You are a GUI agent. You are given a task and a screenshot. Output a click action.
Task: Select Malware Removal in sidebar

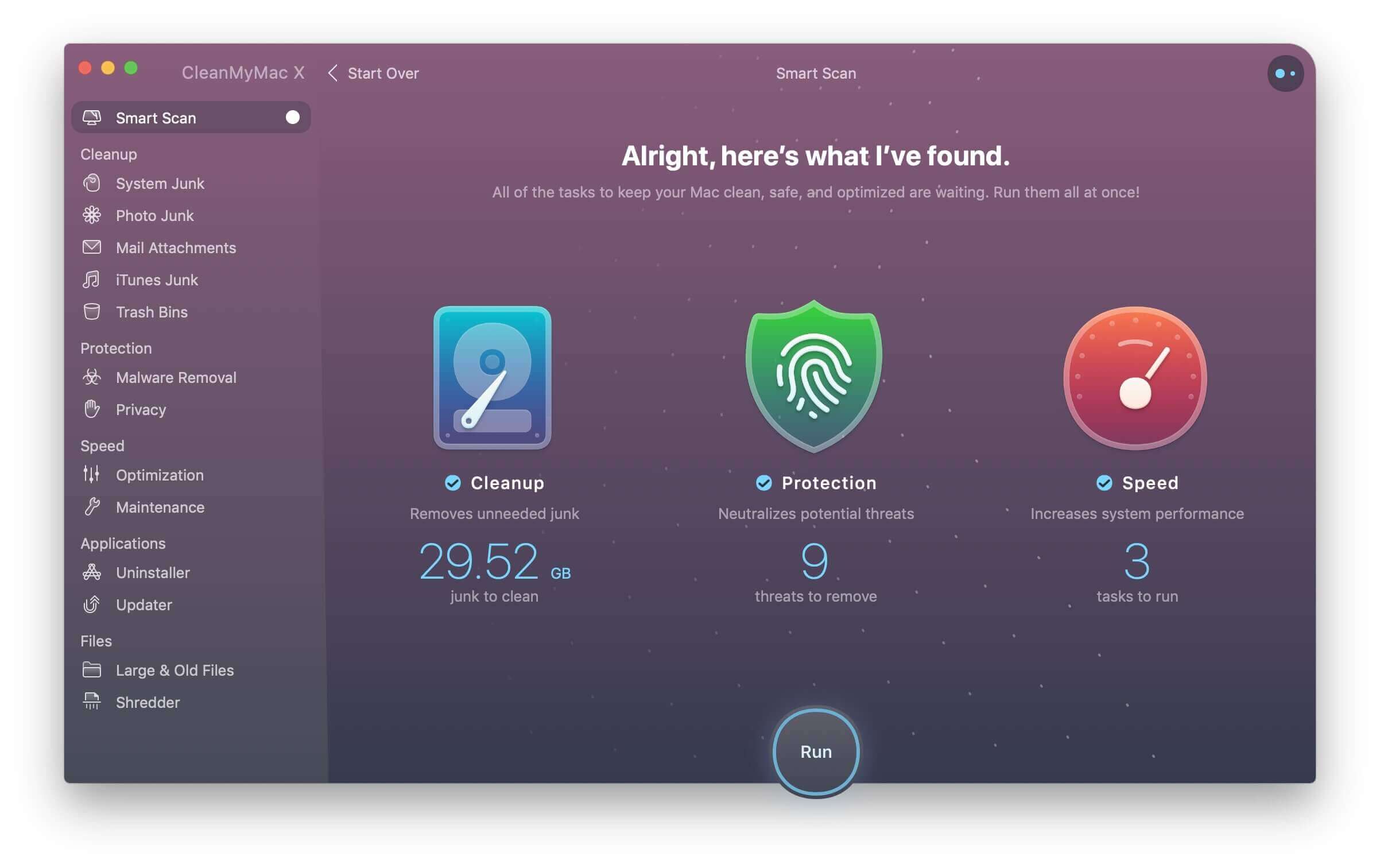(175, 377)
